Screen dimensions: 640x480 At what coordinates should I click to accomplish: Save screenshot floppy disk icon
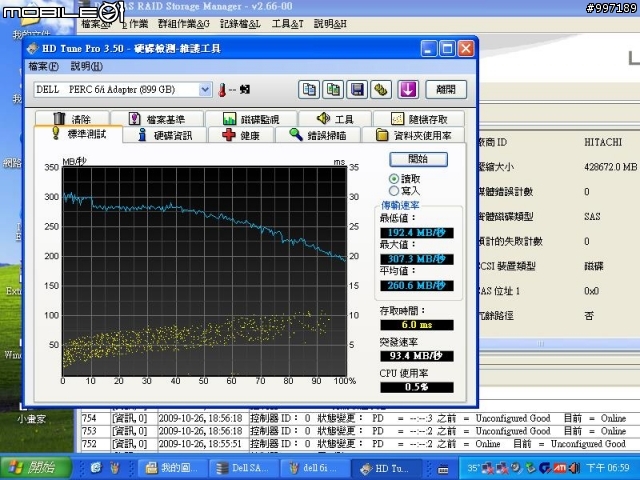click(357, 89)
